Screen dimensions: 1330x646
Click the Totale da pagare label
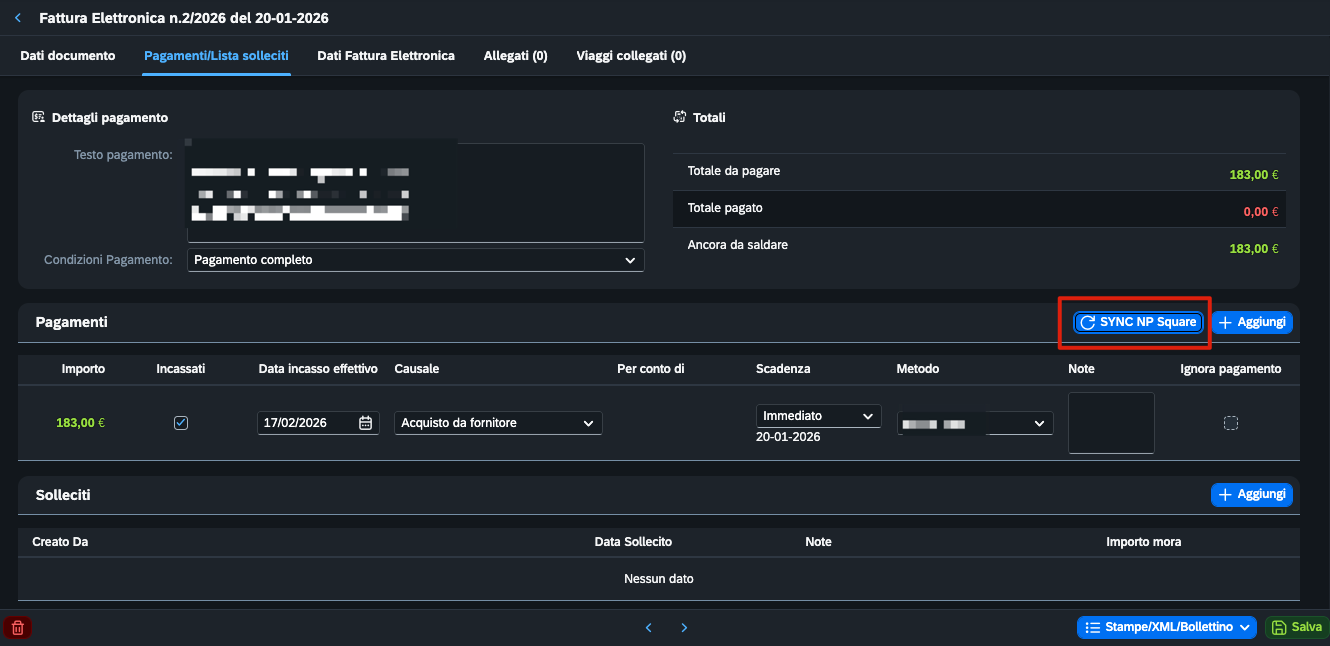click(734, 171)
